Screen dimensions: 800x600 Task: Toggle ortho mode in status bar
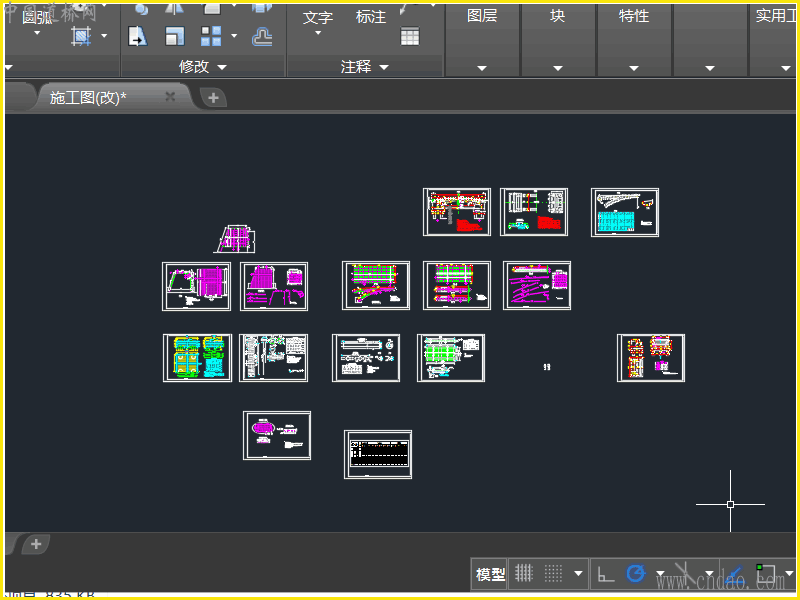(x=605, y=574)
